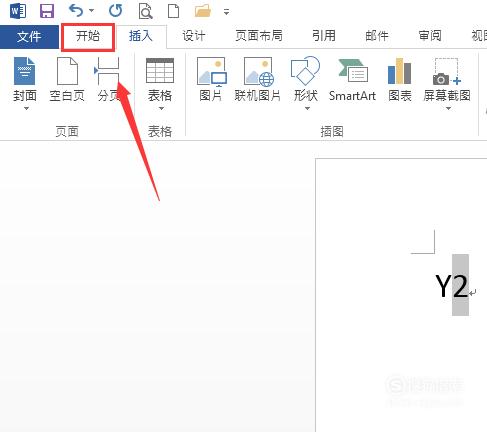Expand the 封面 dropdown arrow
Image resolution: width=487 pixels, height=432 pixels.
pyautogui.click(x=26, y=108)
